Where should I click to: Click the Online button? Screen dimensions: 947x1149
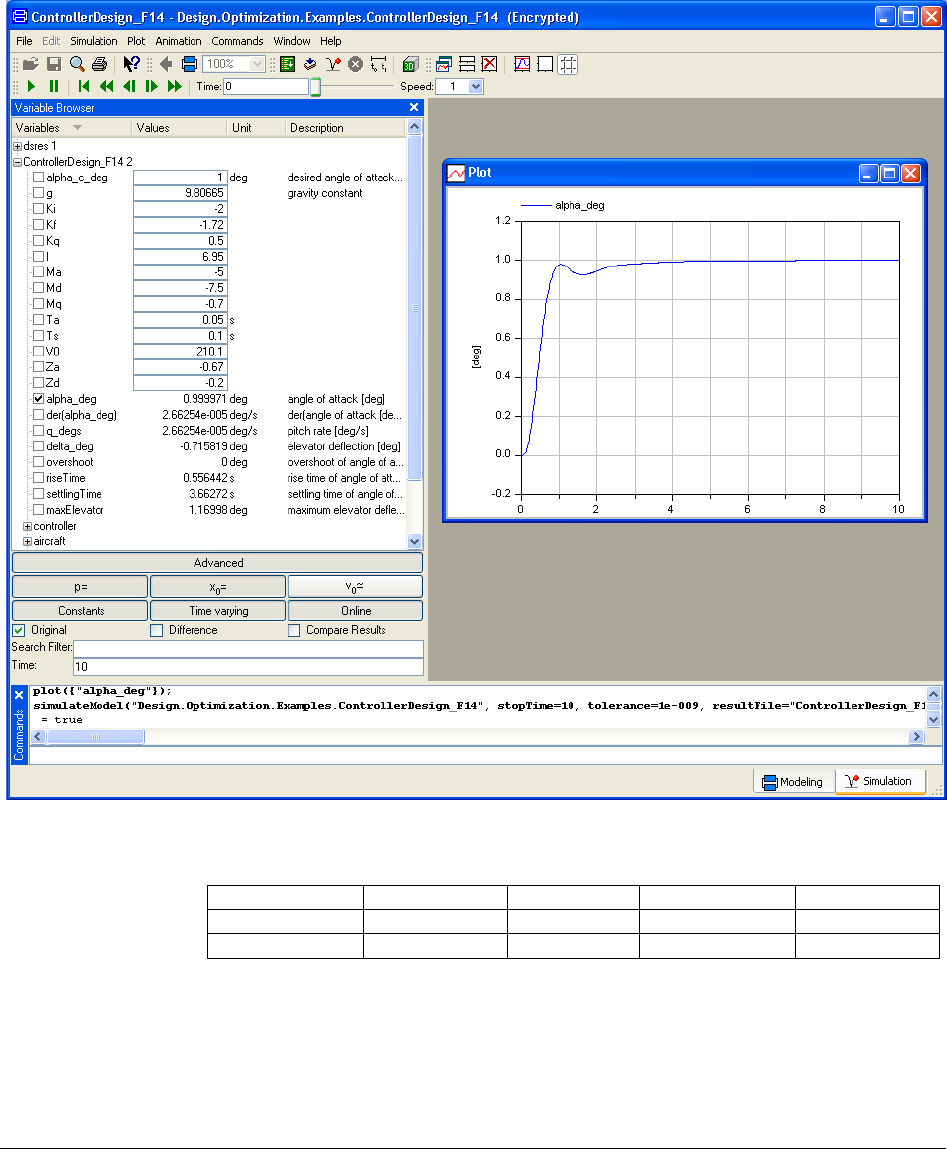[355, 611]
